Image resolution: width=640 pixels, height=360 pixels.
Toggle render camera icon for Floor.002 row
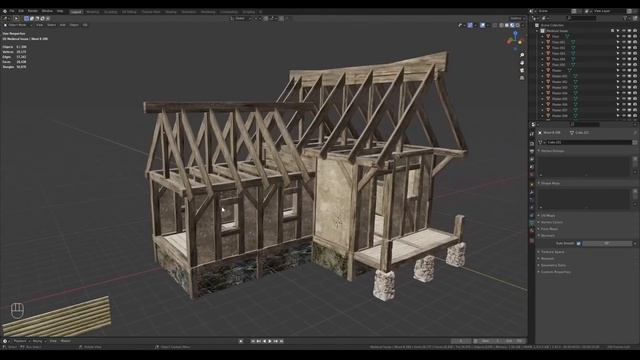pos(635,48)
